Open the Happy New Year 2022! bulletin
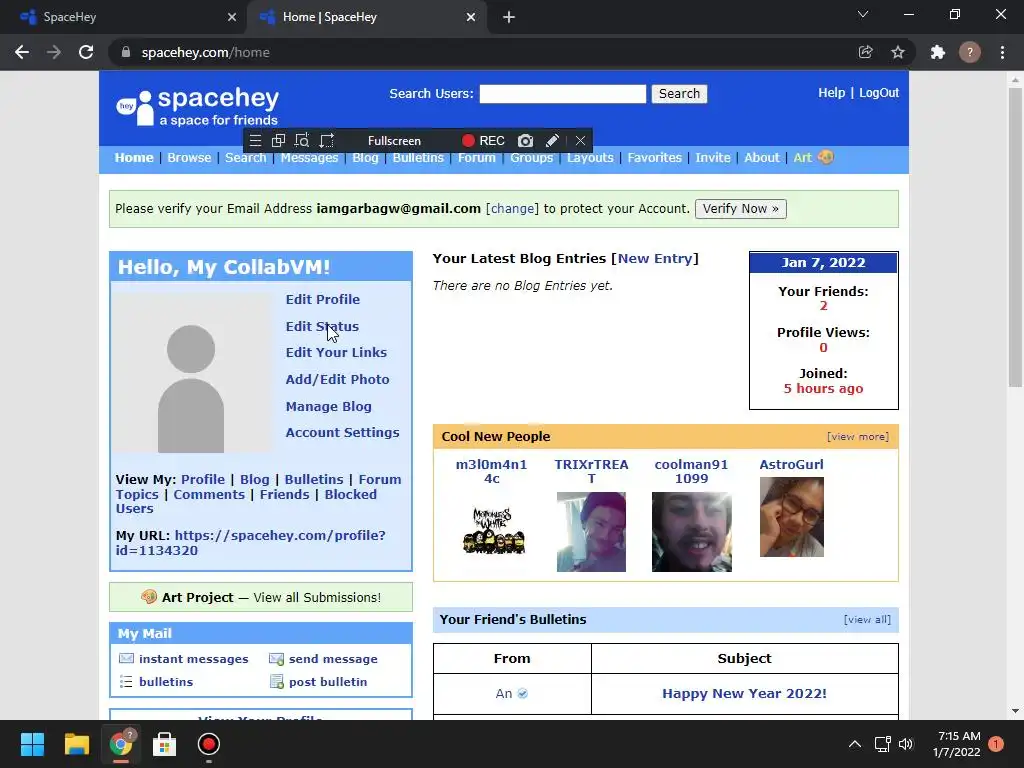This screenshot has width=1024, height=768. click(x=744, y=694)
